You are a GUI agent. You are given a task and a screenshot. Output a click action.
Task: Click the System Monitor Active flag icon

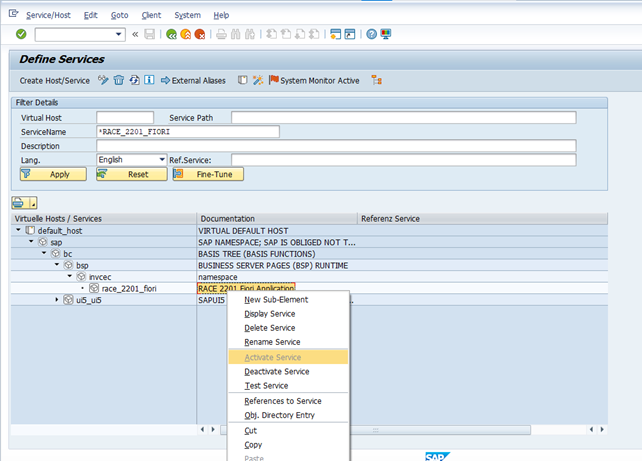pos(273,80)
